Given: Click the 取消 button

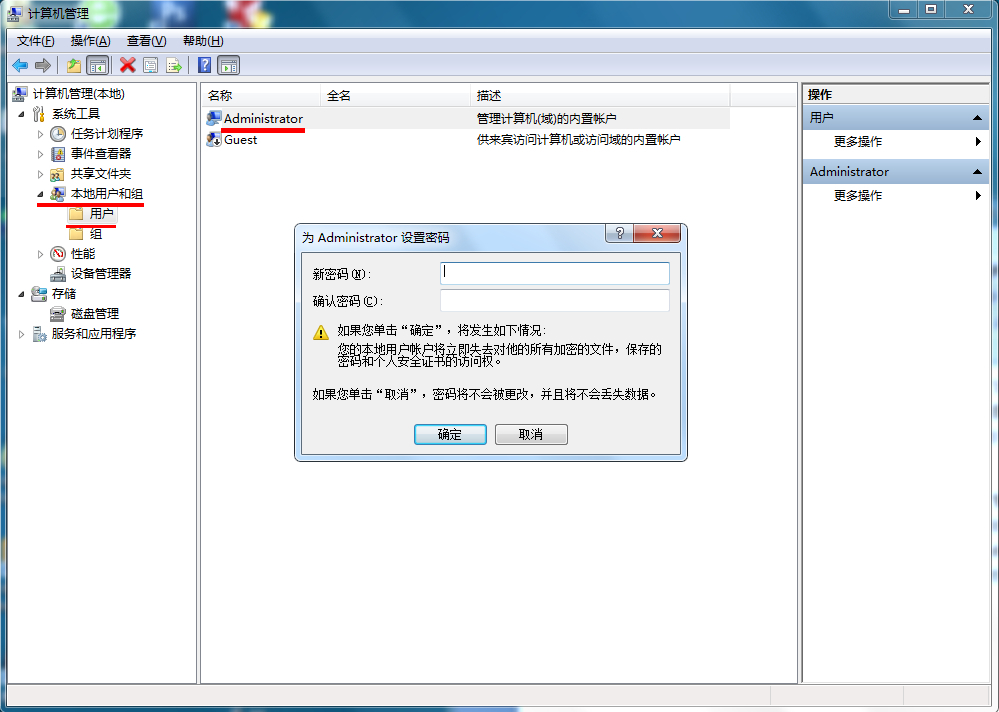Looking at the screenshot, I should [x=531, y=434].
